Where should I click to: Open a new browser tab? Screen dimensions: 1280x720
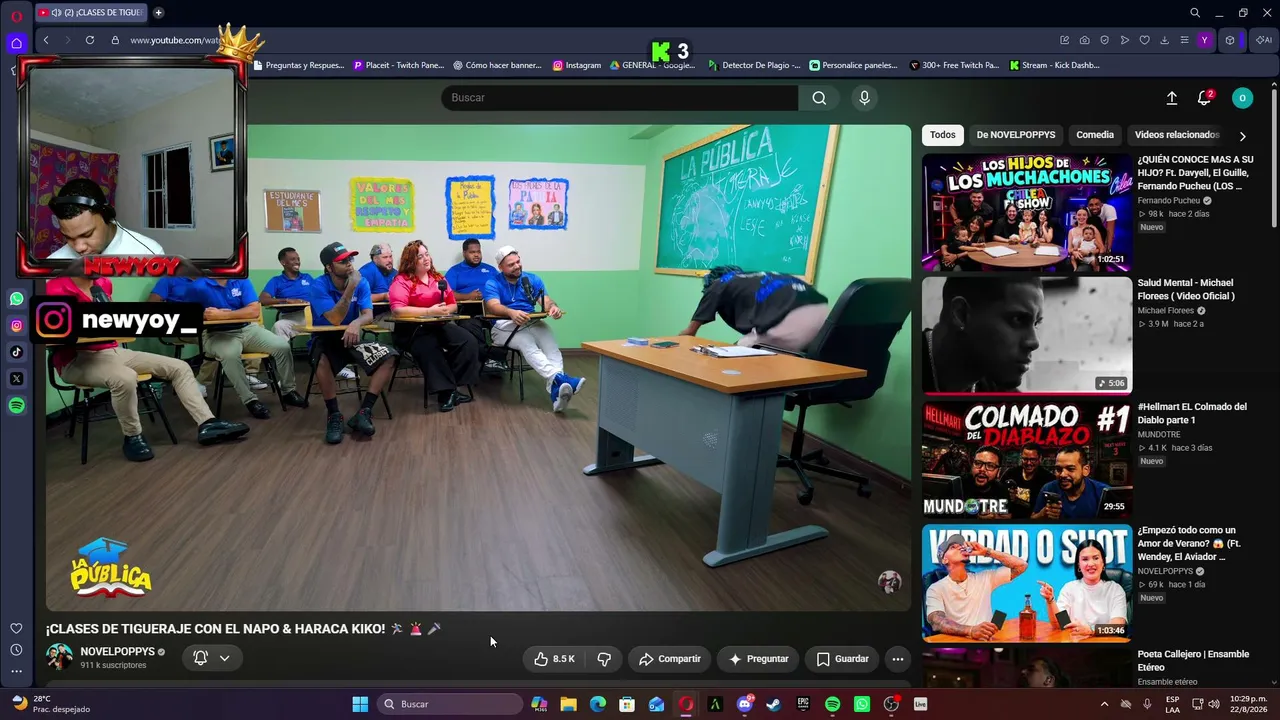(x=158, y=13)
